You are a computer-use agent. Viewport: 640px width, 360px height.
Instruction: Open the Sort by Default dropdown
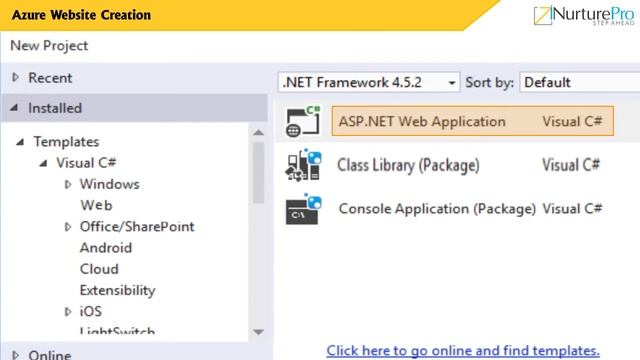coord(580,82)
